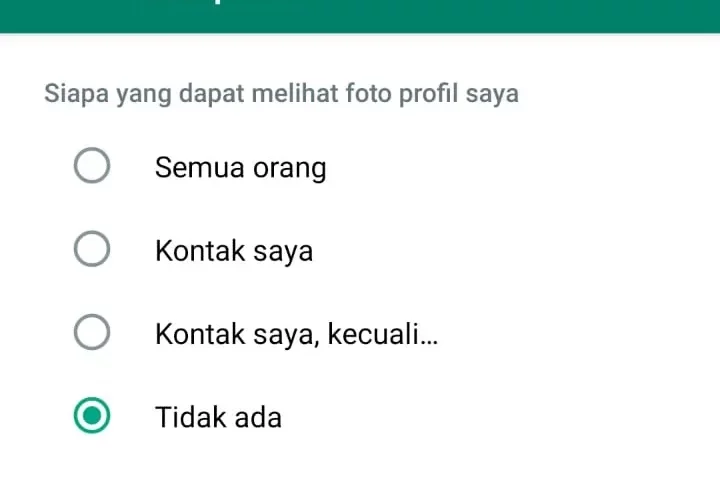The height and width of the screenshot is (500, 720).
Task: Click the words foto profil in the heading
Action: click(x=402, y=94)
